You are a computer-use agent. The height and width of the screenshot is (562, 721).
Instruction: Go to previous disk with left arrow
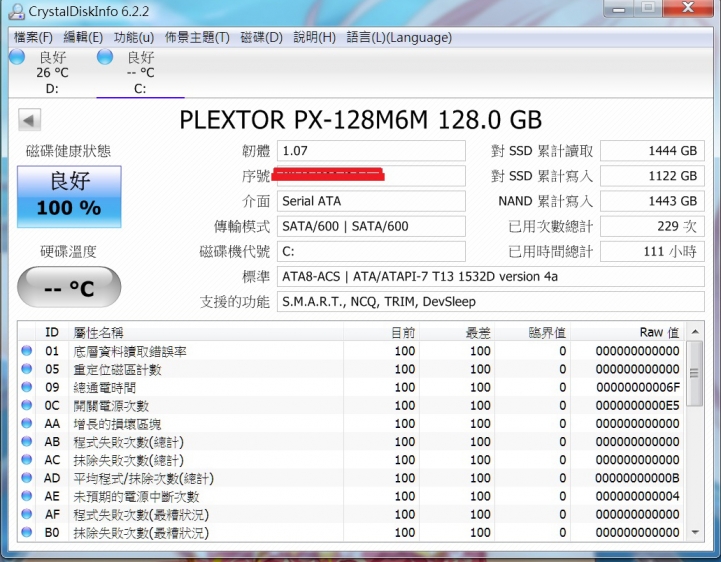(x=29, y=120)
